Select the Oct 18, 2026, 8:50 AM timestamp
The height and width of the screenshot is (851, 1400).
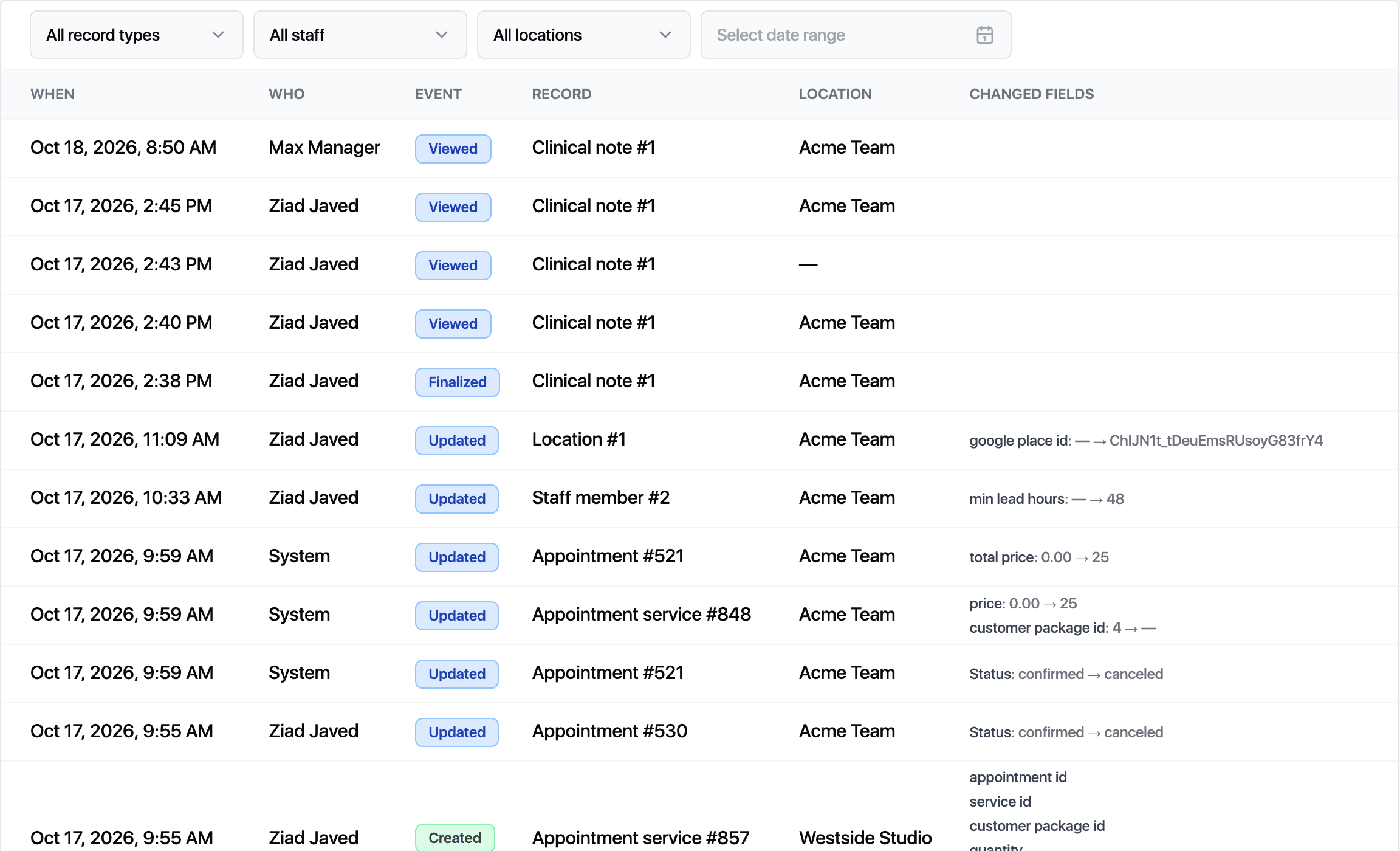[123, 148]
